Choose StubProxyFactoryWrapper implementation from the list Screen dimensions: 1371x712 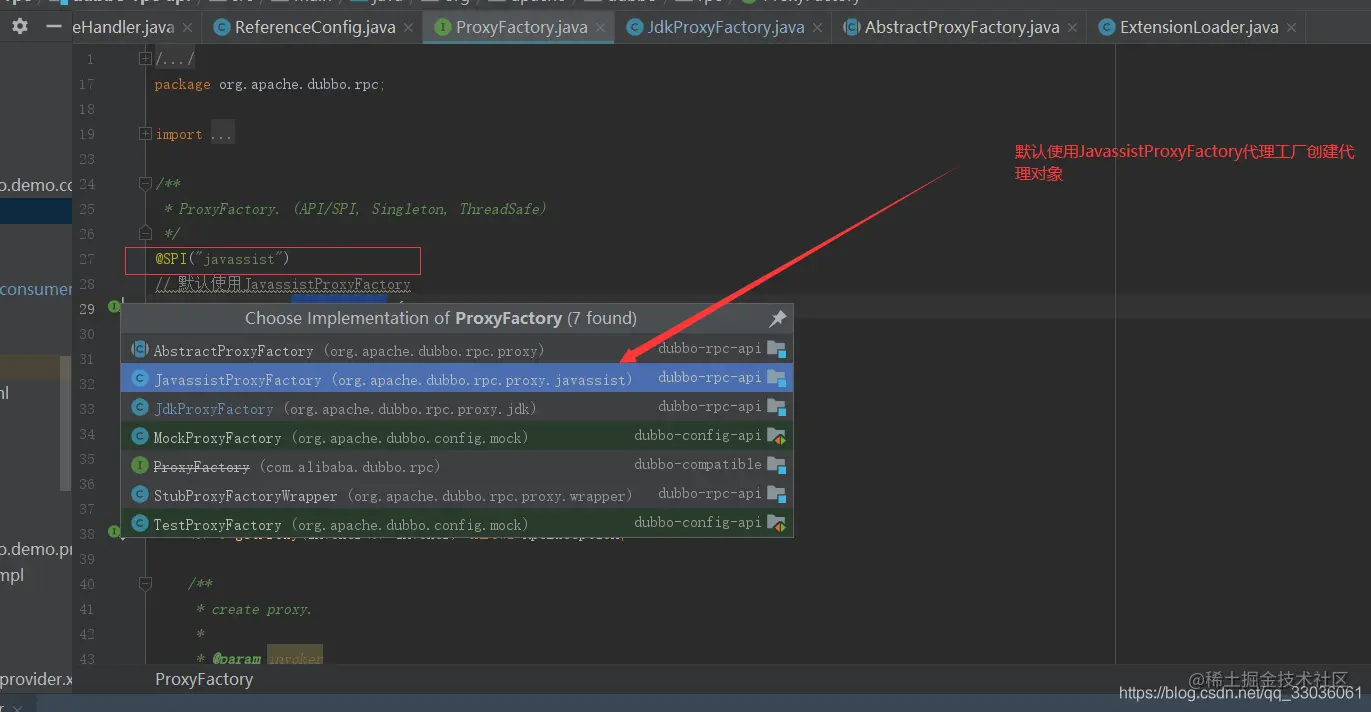click(x=457, y=495)
